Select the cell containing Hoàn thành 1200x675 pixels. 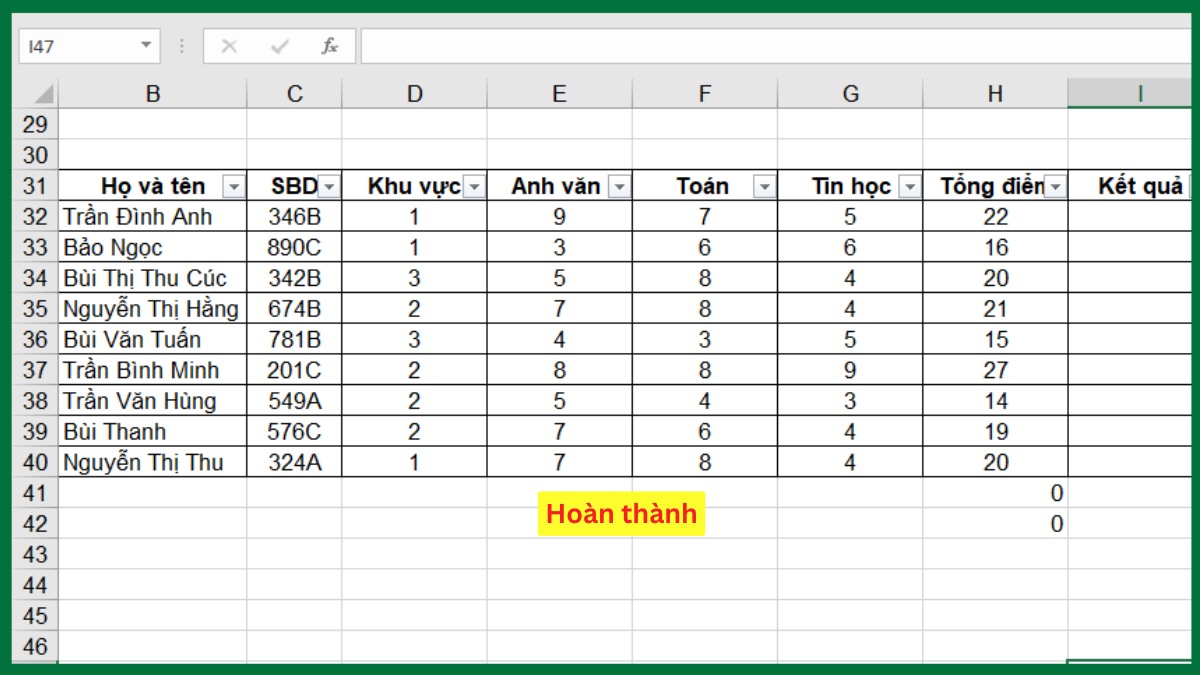[621, 514]
